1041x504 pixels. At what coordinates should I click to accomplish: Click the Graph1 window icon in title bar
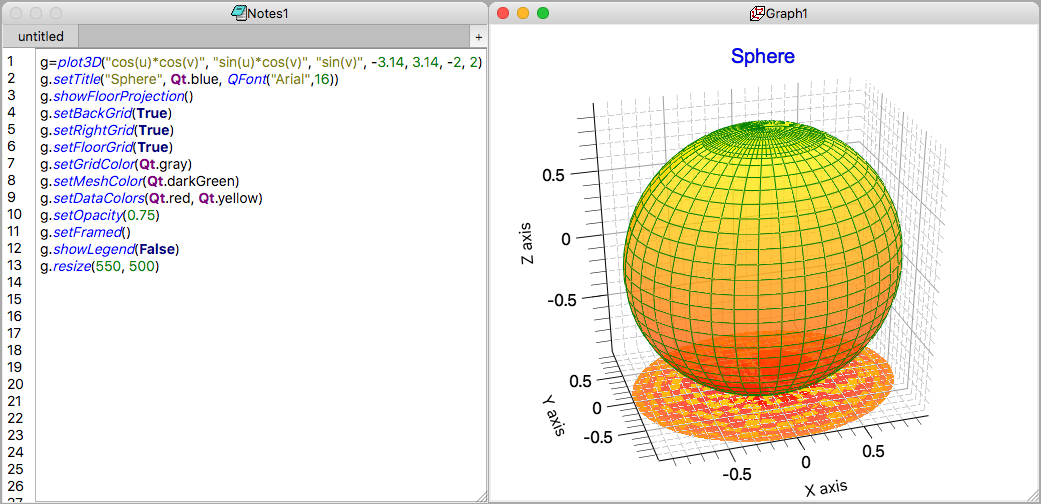click(x=757, y=13)
